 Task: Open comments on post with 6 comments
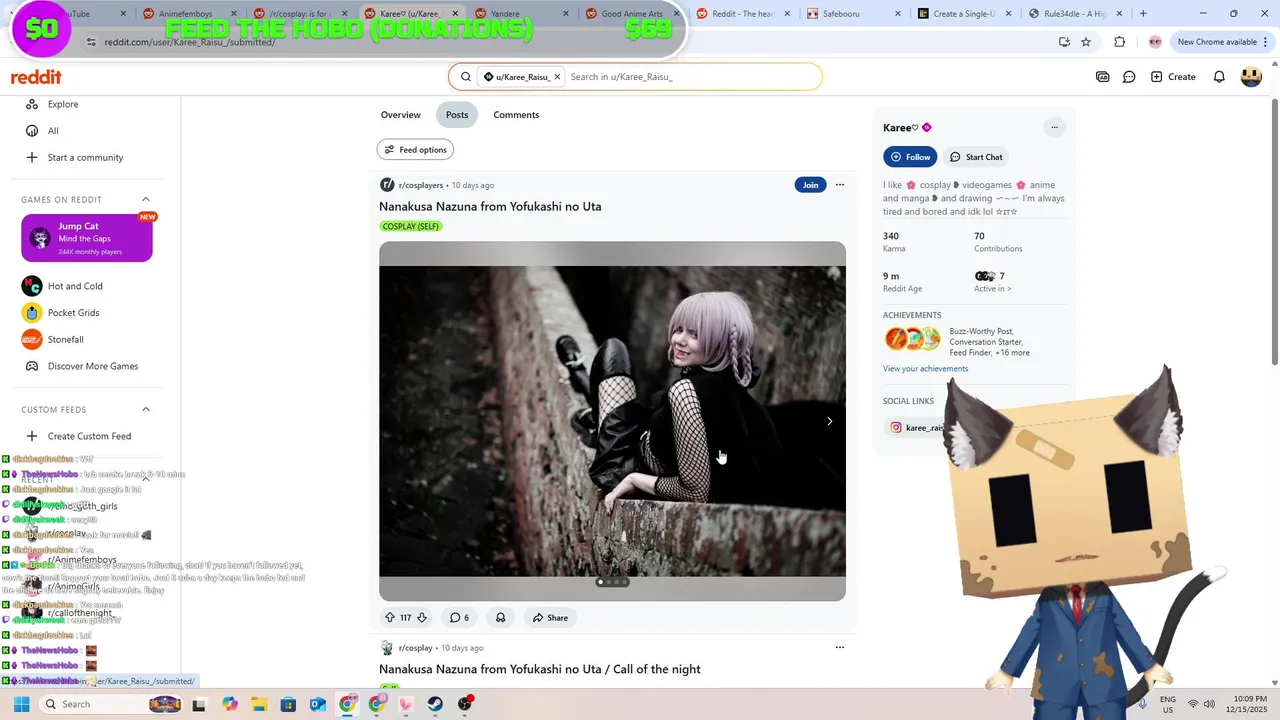tap(459, 618)
